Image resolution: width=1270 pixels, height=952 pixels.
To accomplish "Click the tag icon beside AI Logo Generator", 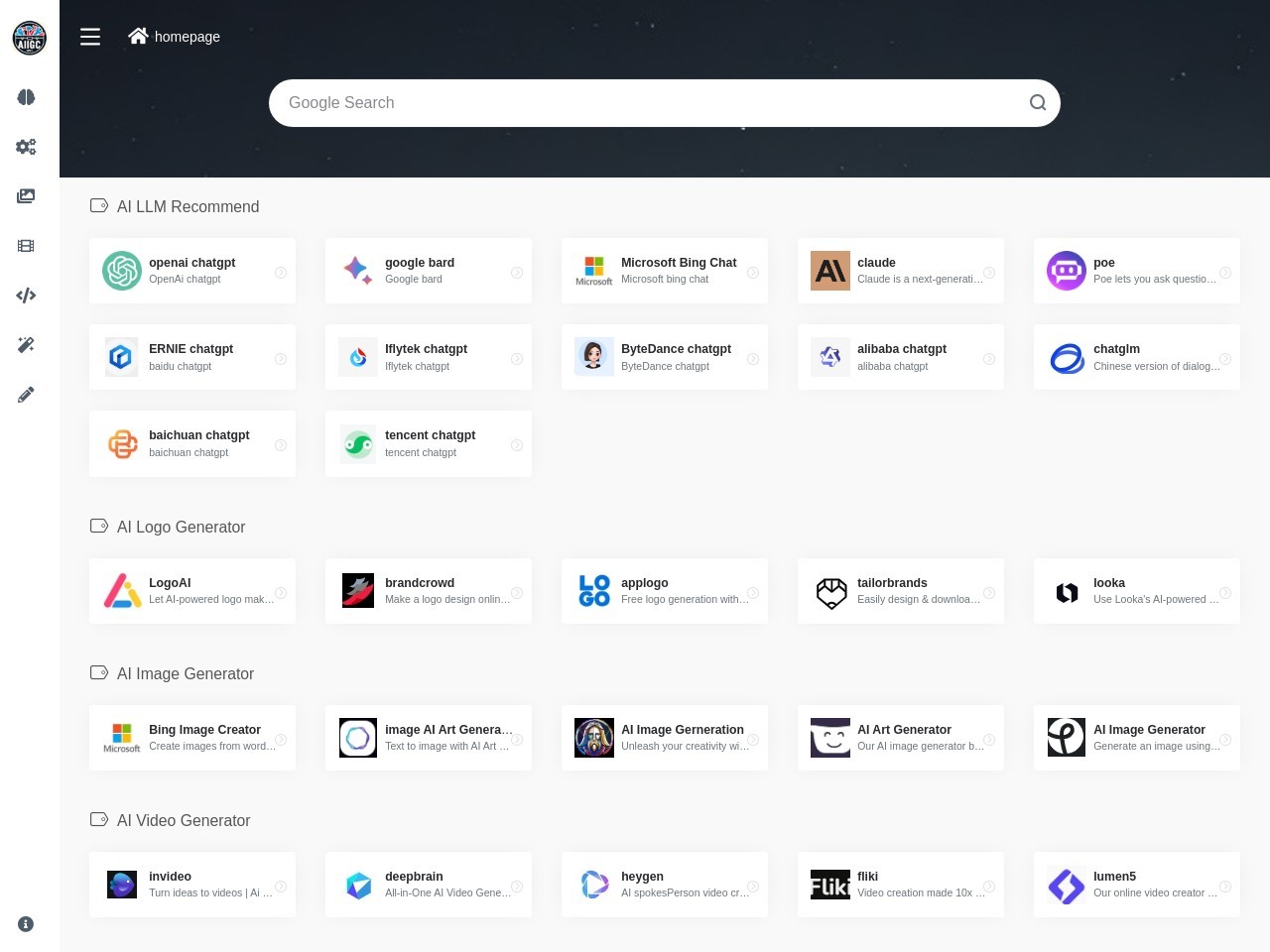I will click(99, 526).
